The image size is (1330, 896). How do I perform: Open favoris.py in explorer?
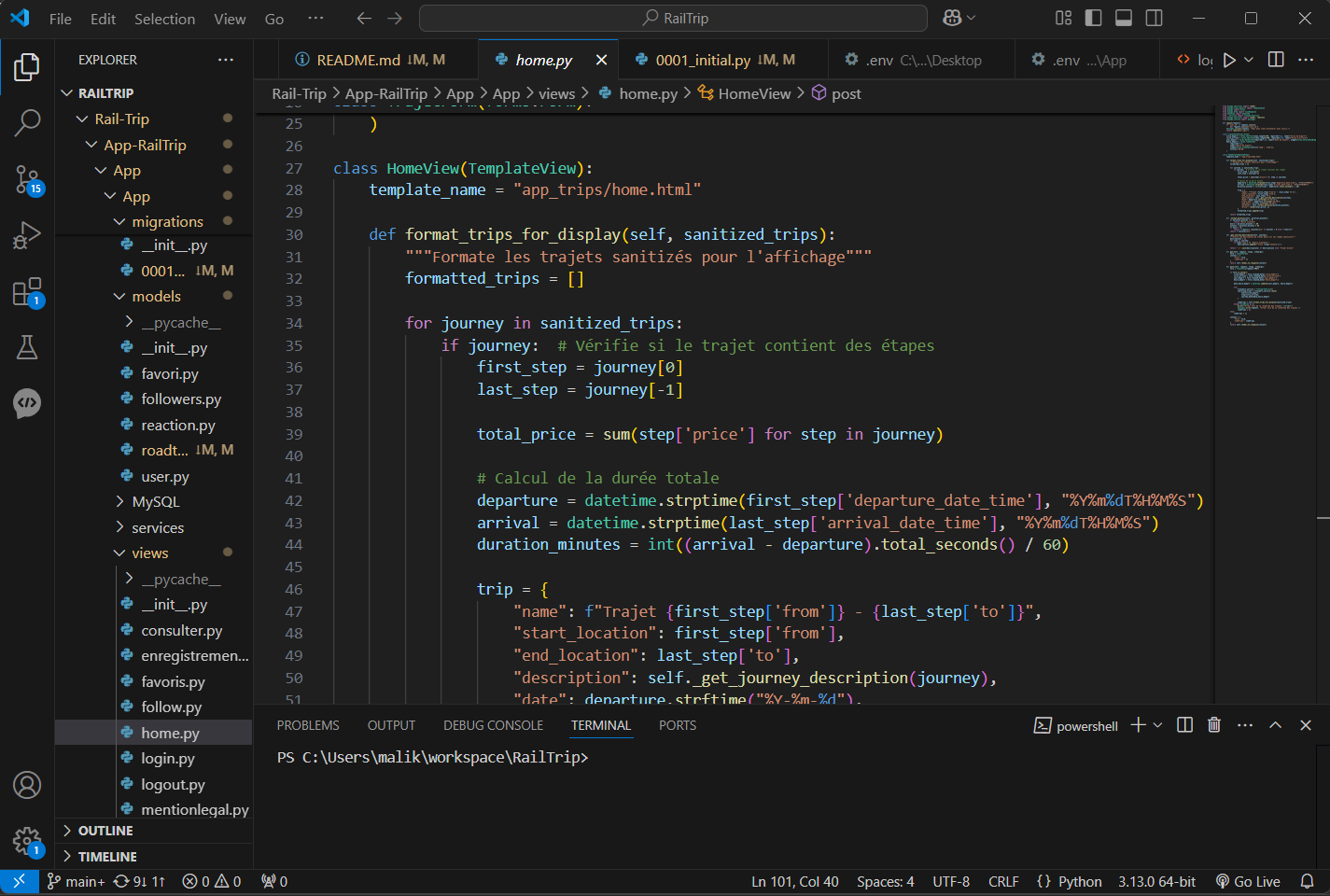click(173, 682)
